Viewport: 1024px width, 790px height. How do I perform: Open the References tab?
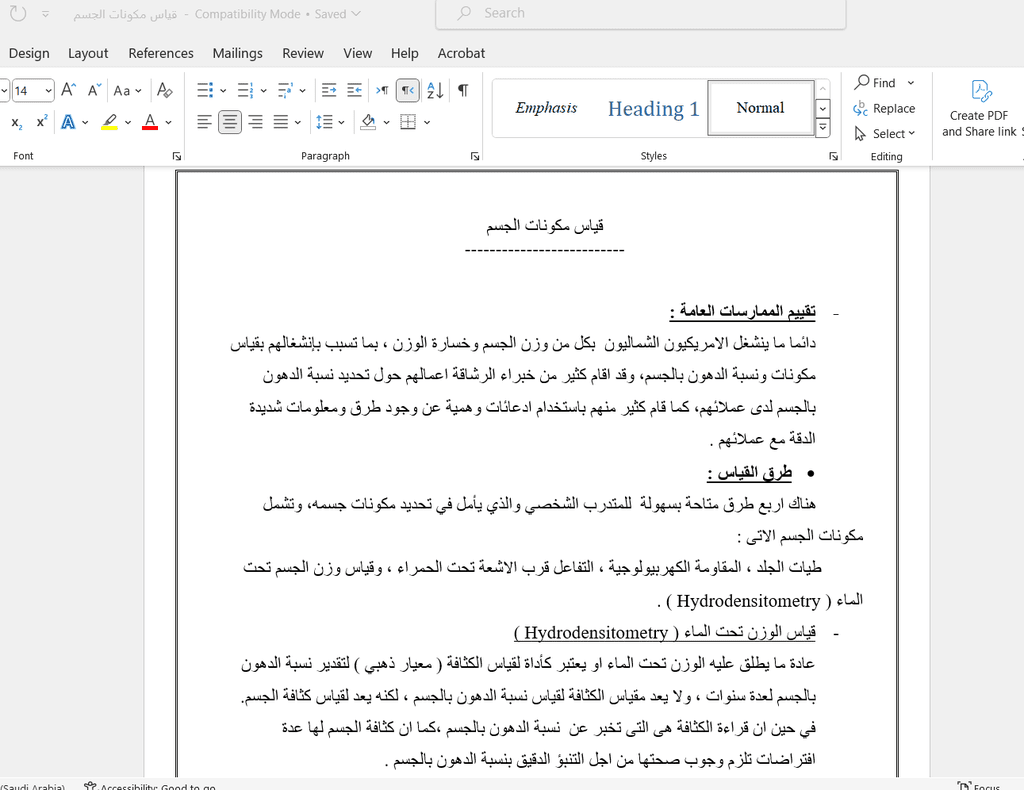161,54
